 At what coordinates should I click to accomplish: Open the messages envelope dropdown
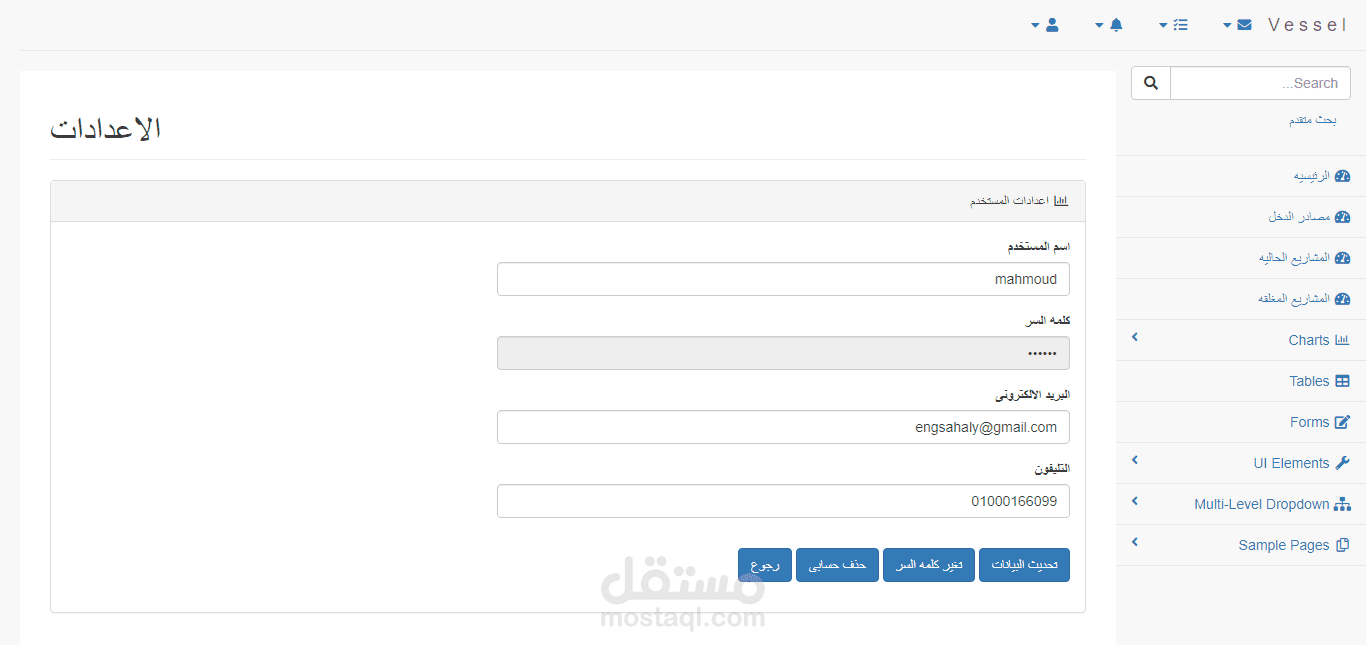(1237, 25)
